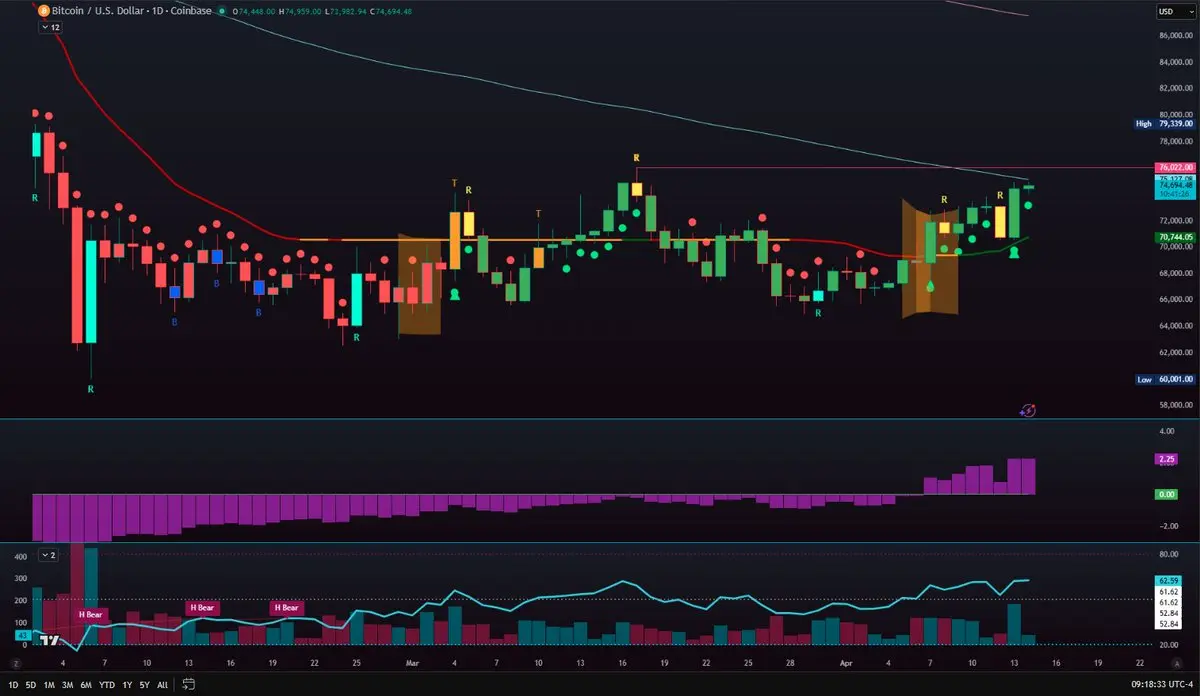Click the 86,000.00 price axis level
This screenshot has height=696, width=1200.
coord(1177,36)
